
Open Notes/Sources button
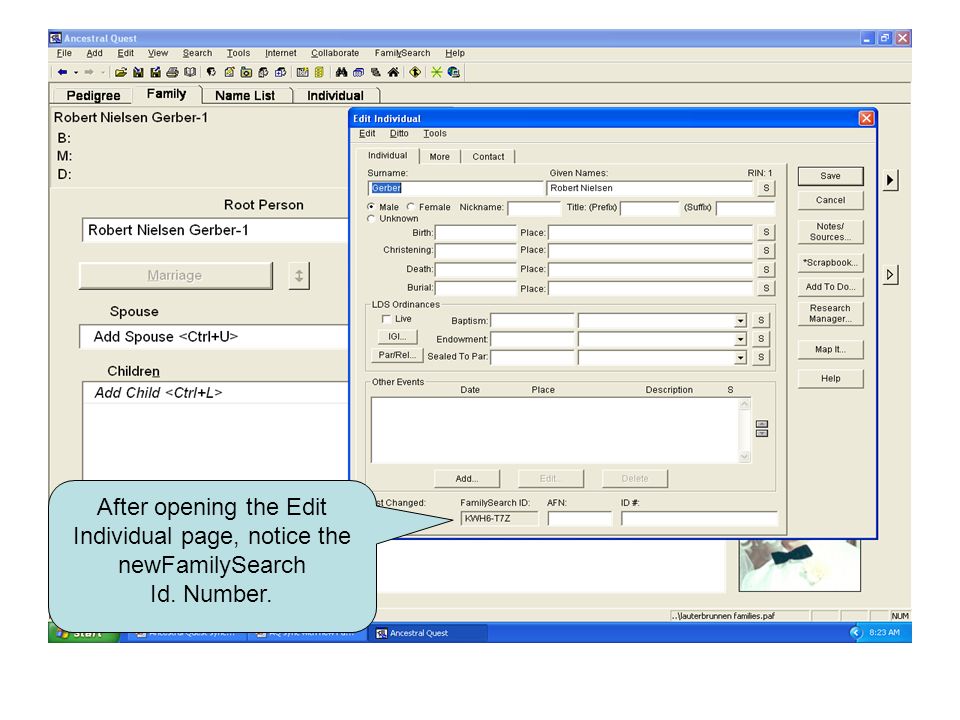[x=830, y=231]
